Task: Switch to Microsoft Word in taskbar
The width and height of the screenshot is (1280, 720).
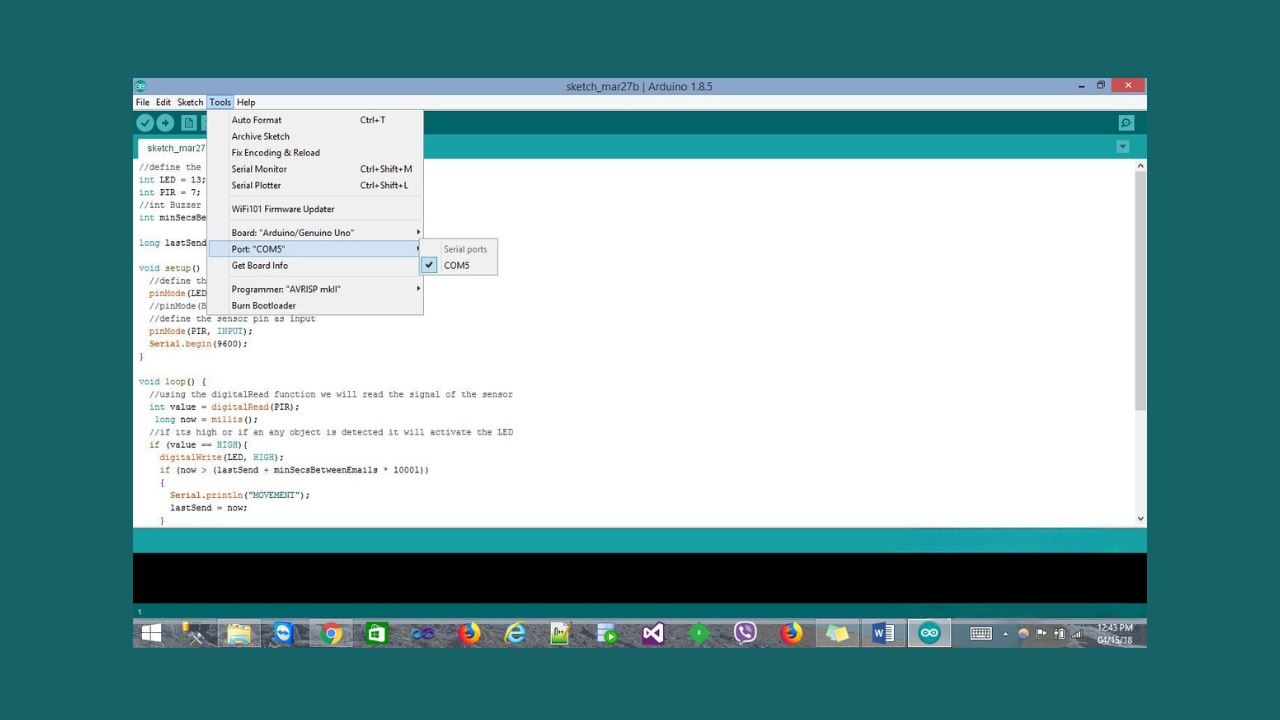Action: coord(883,633)
